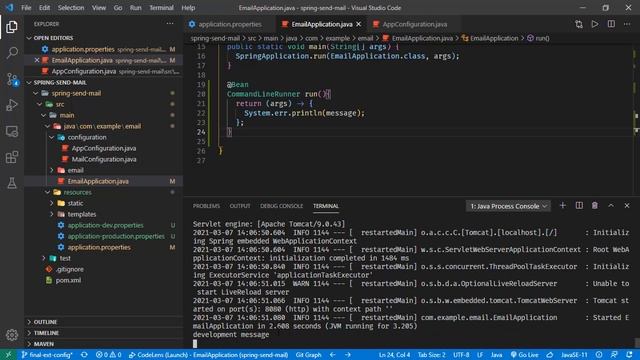Click final-ext-config branch in status bar
This screenshot has height=360, width=640.
point(47,355)
